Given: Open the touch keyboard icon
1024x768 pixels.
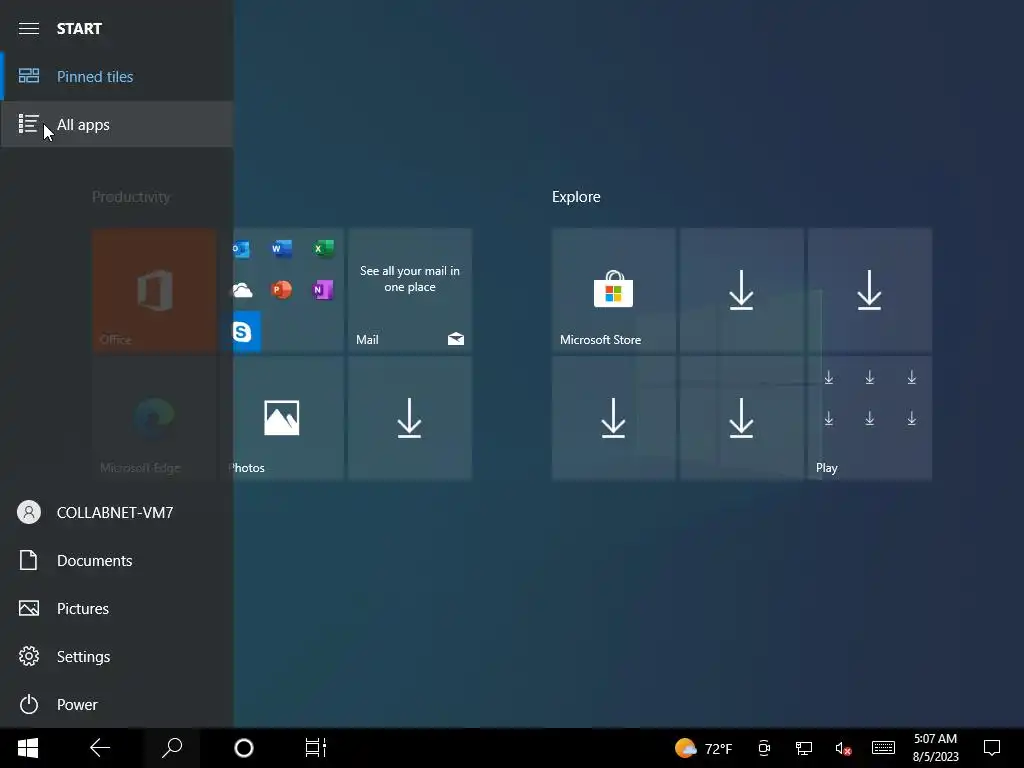Looking at the screenshot, I should coord(883,748).
